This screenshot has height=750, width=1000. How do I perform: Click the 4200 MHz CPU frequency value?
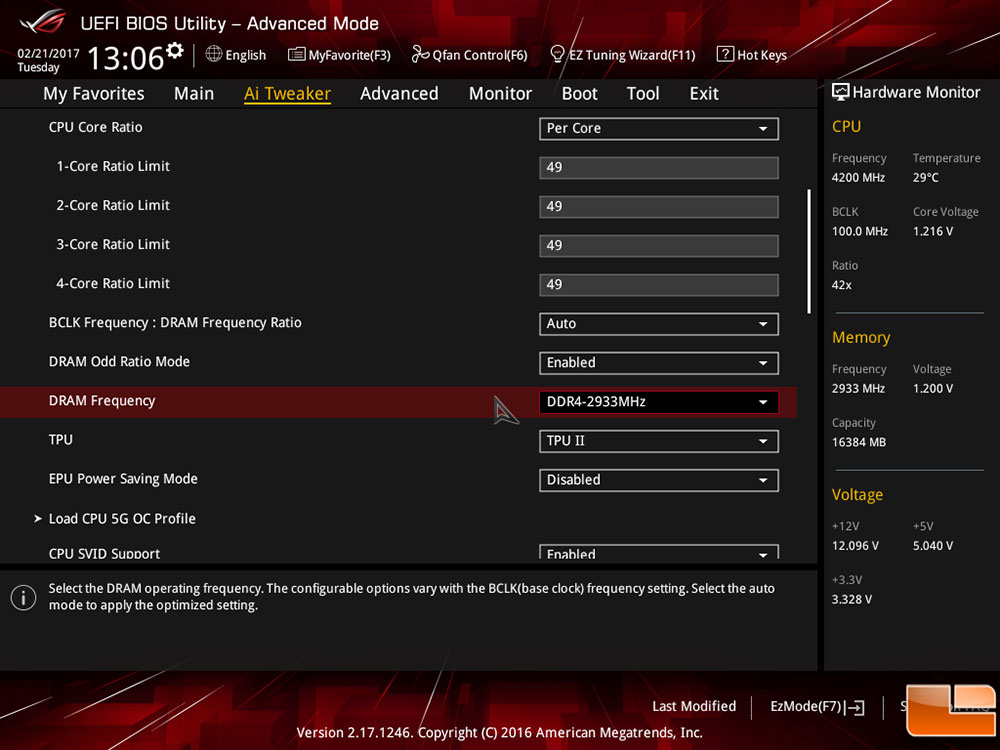[858, 177]
